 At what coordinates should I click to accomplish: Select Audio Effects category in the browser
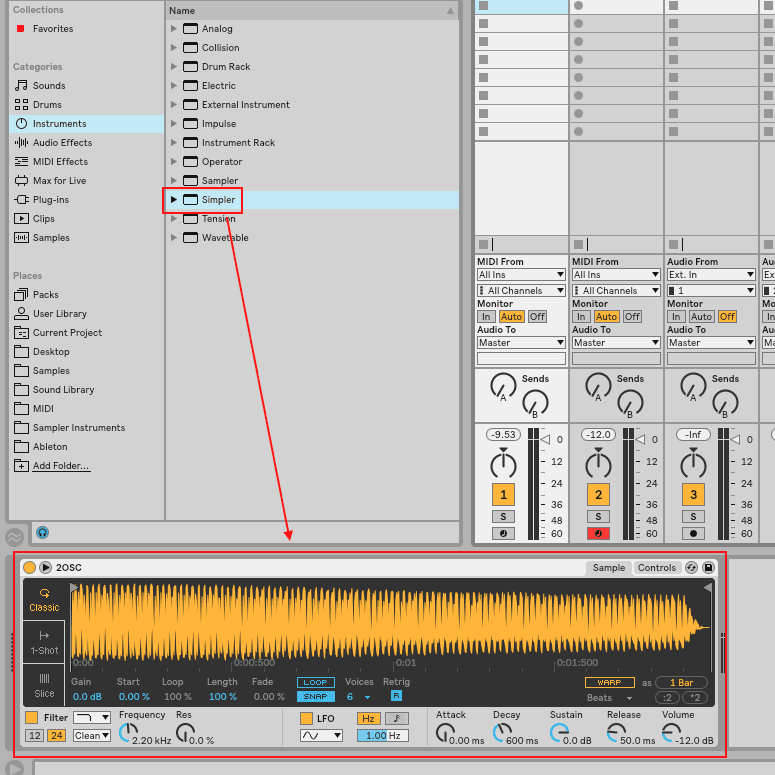coord(62,143)
